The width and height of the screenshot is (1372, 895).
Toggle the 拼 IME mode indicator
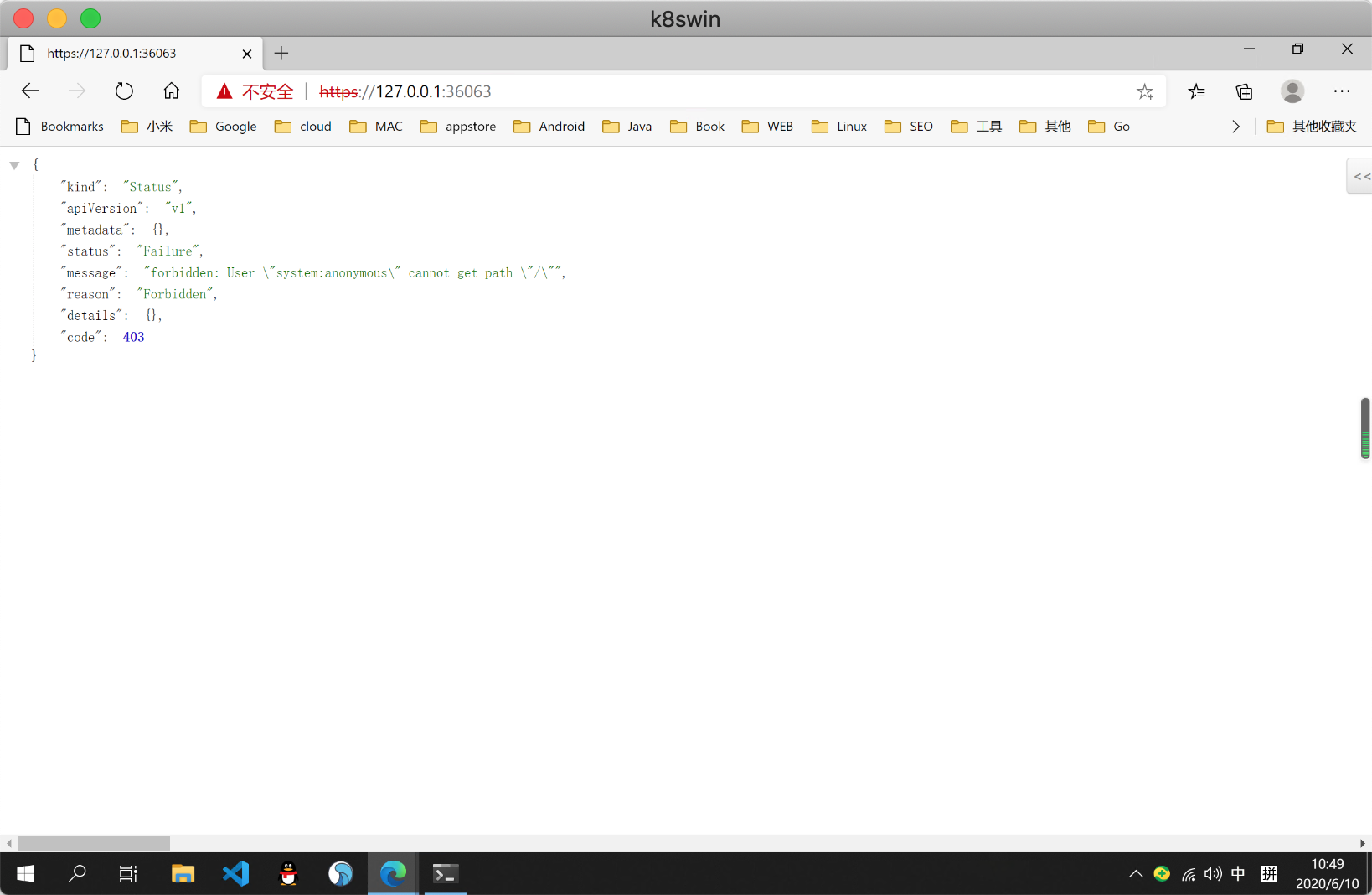pos(1269,874)
